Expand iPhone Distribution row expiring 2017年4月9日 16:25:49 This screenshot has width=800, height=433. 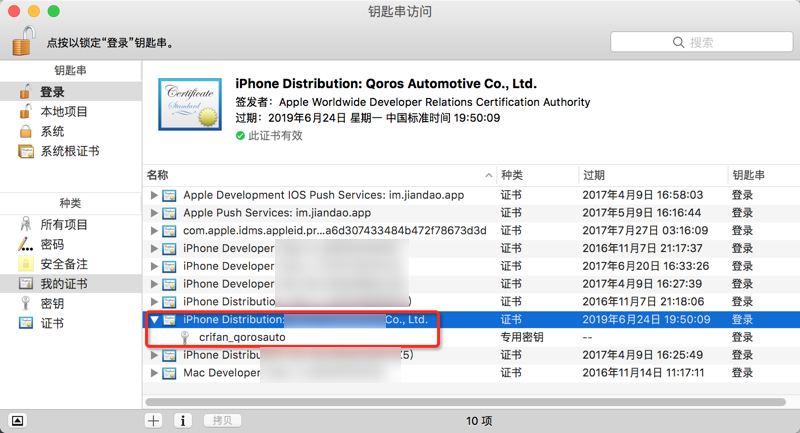[154, 355]
